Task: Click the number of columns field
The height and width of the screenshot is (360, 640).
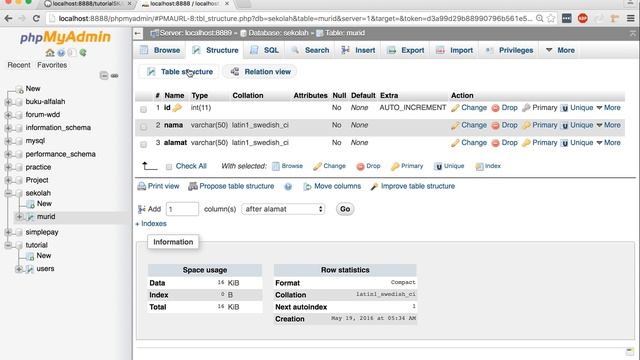Action: (182, 209)
